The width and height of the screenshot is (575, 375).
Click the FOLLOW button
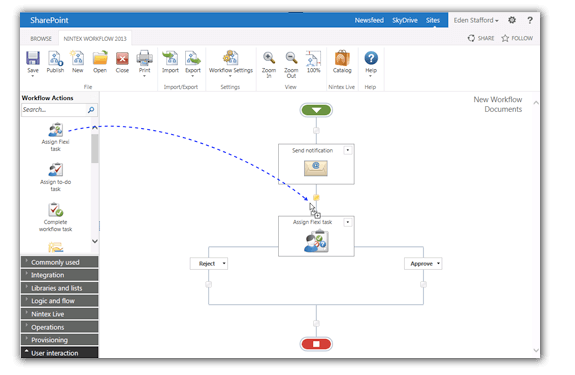(x=517, y=38)
